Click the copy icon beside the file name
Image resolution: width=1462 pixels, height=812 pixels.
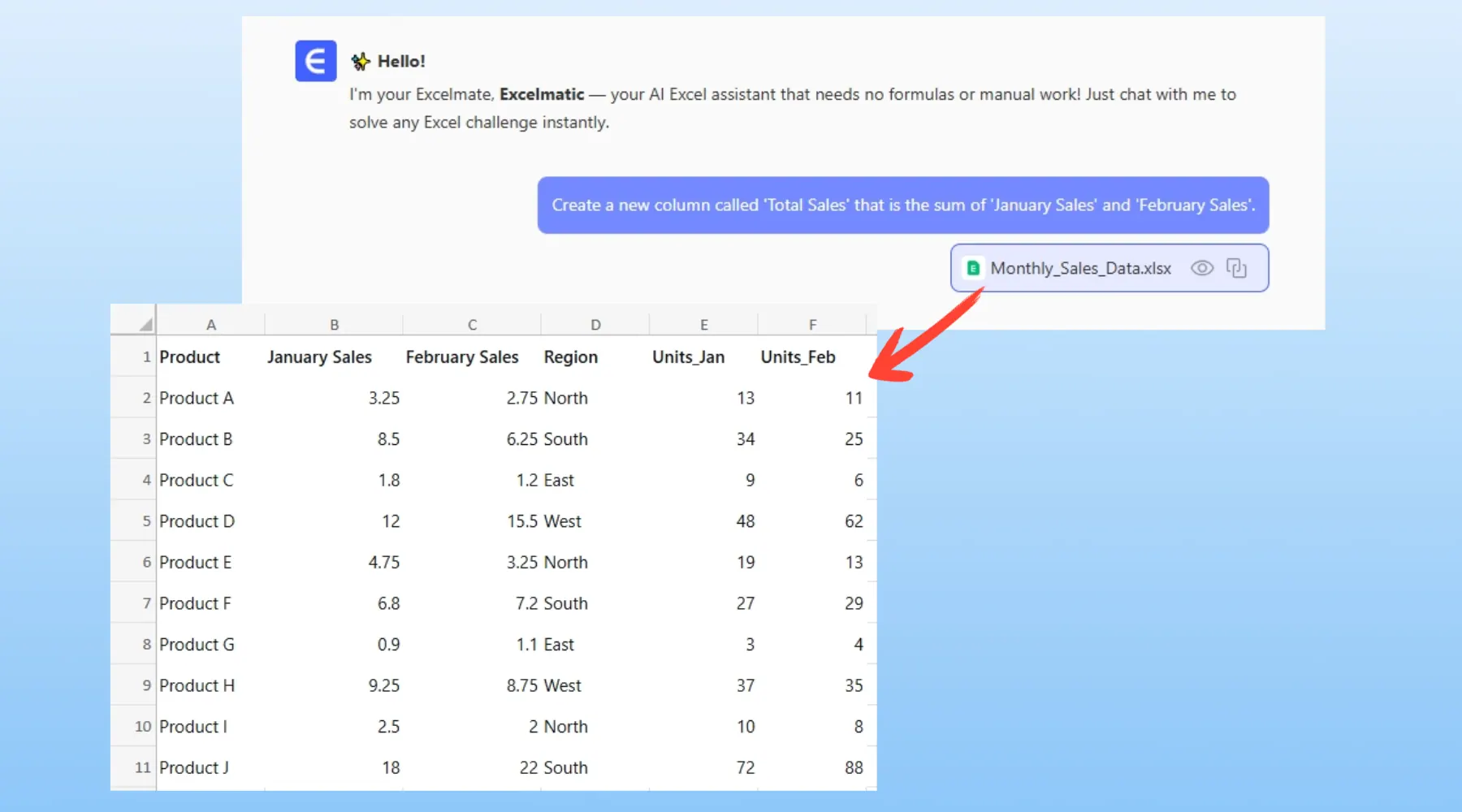[x=1236, y=268]
